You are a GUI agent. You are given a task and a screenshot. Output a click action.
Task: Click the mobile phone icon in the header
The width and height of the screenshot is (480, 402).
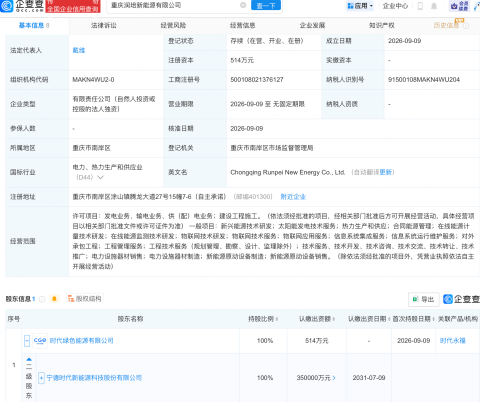(420, 6)
